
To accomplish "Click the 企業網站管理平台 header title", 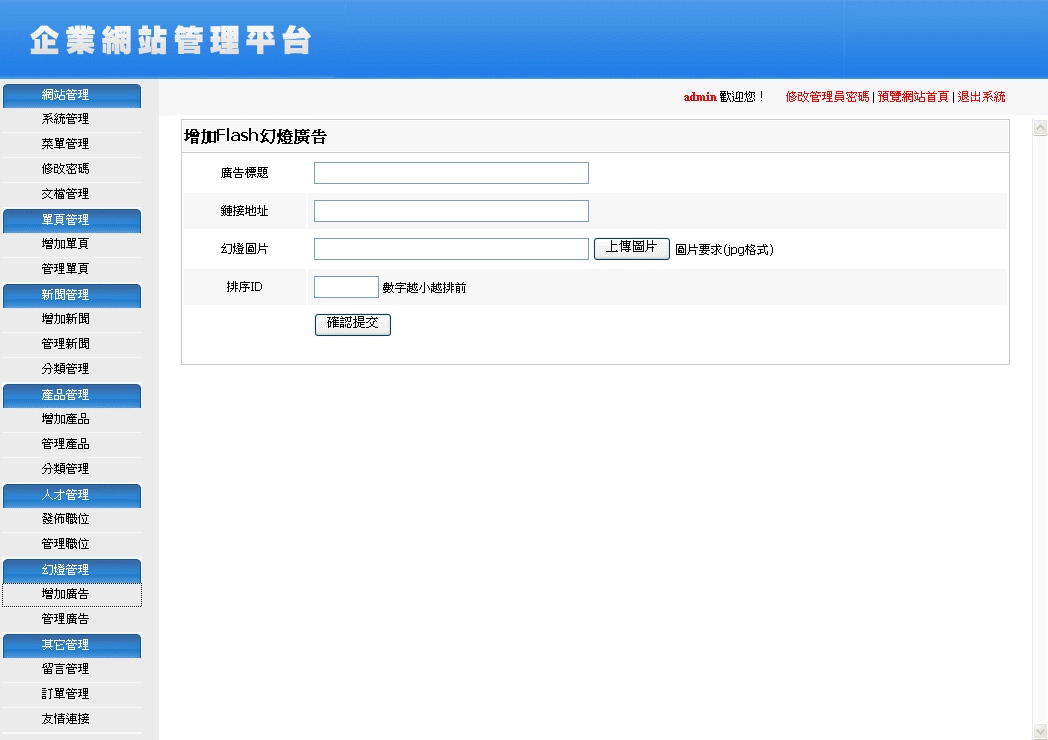I will 170,40.
